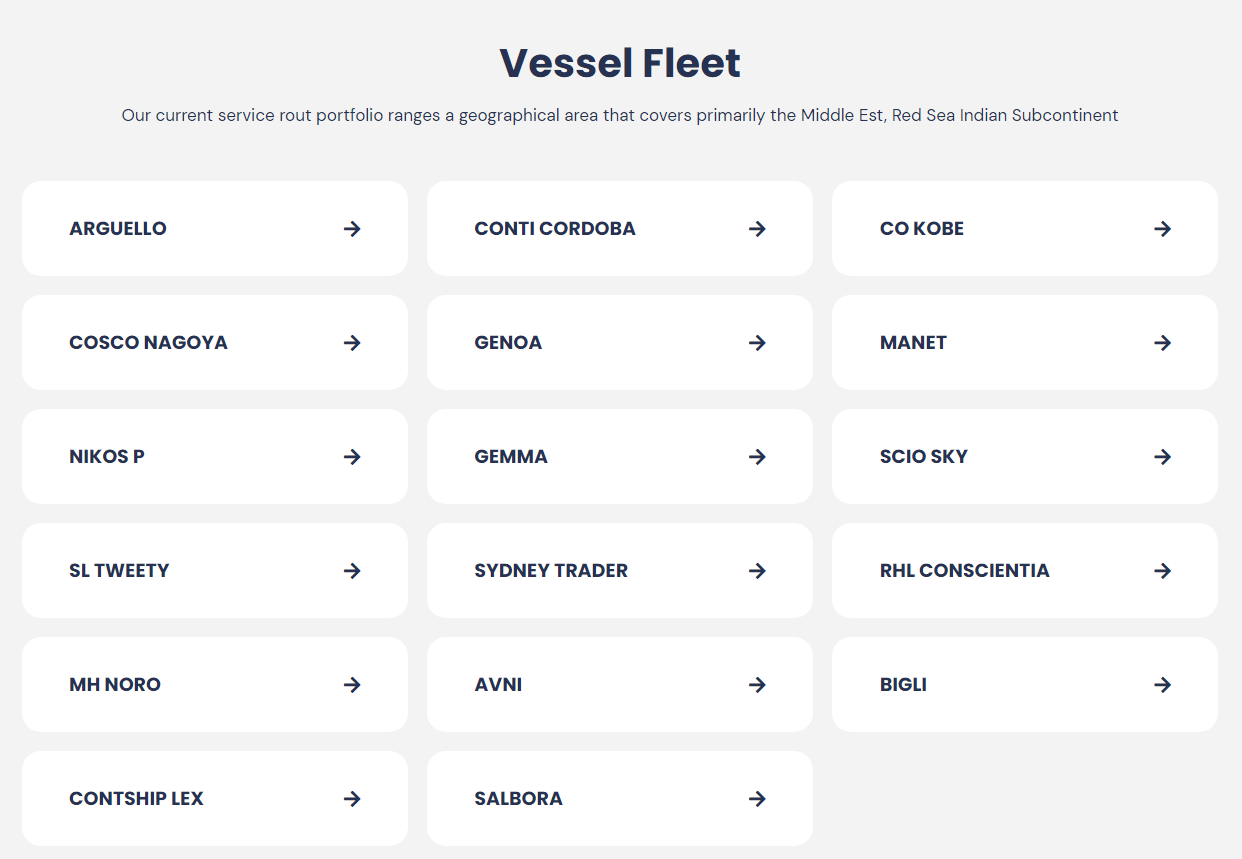Image resolution: width=1242 pixels, height=859 pixels.
Task: Open the GEMMA vessel details
Action: click(511, 457)
